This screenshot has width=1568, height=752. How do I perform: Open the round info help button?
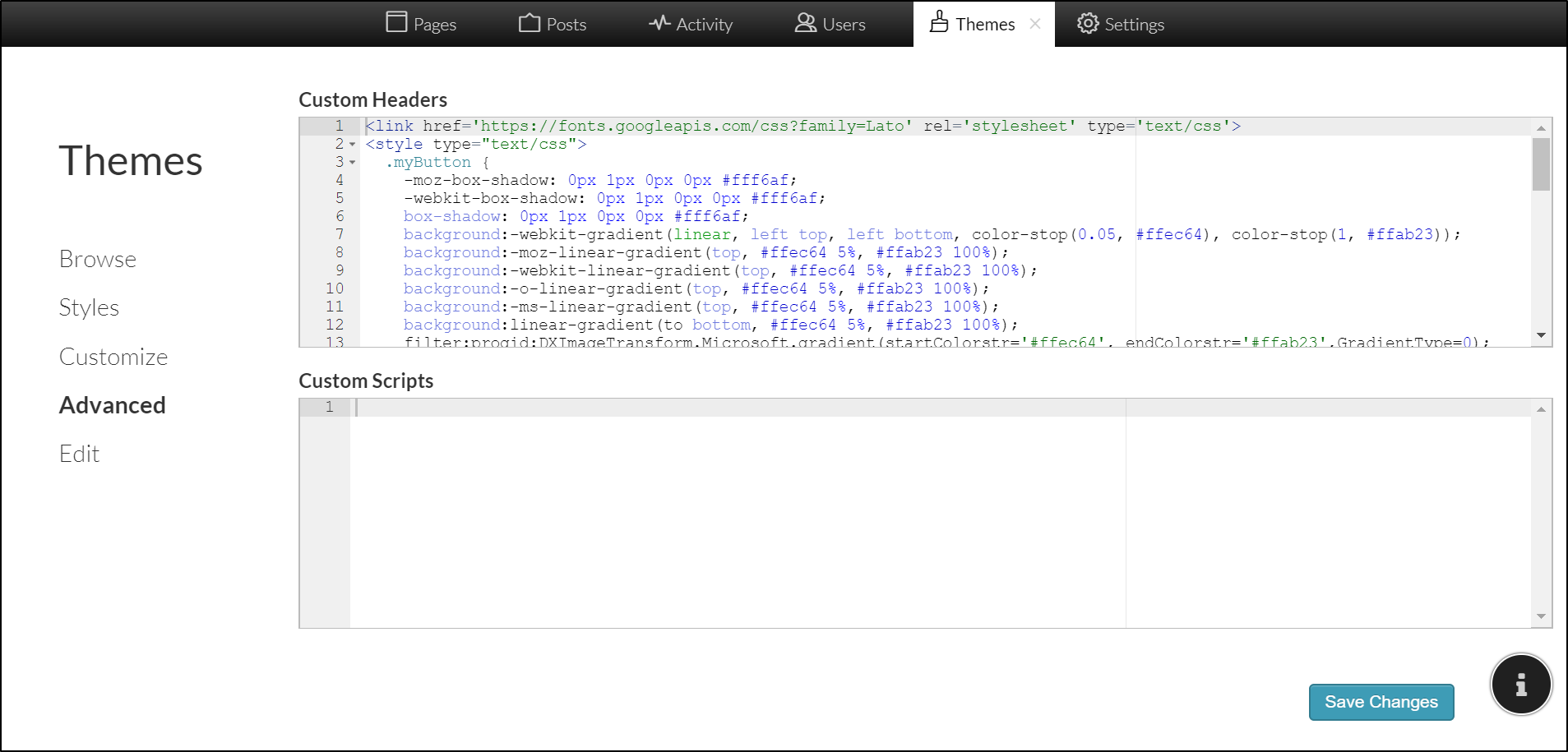point(1520,685)
